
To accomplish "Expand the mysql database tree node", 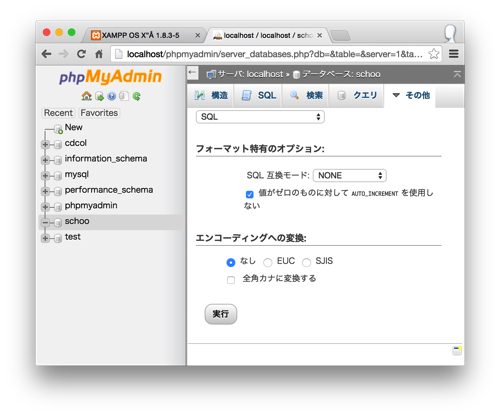I will tap(45, 176).
